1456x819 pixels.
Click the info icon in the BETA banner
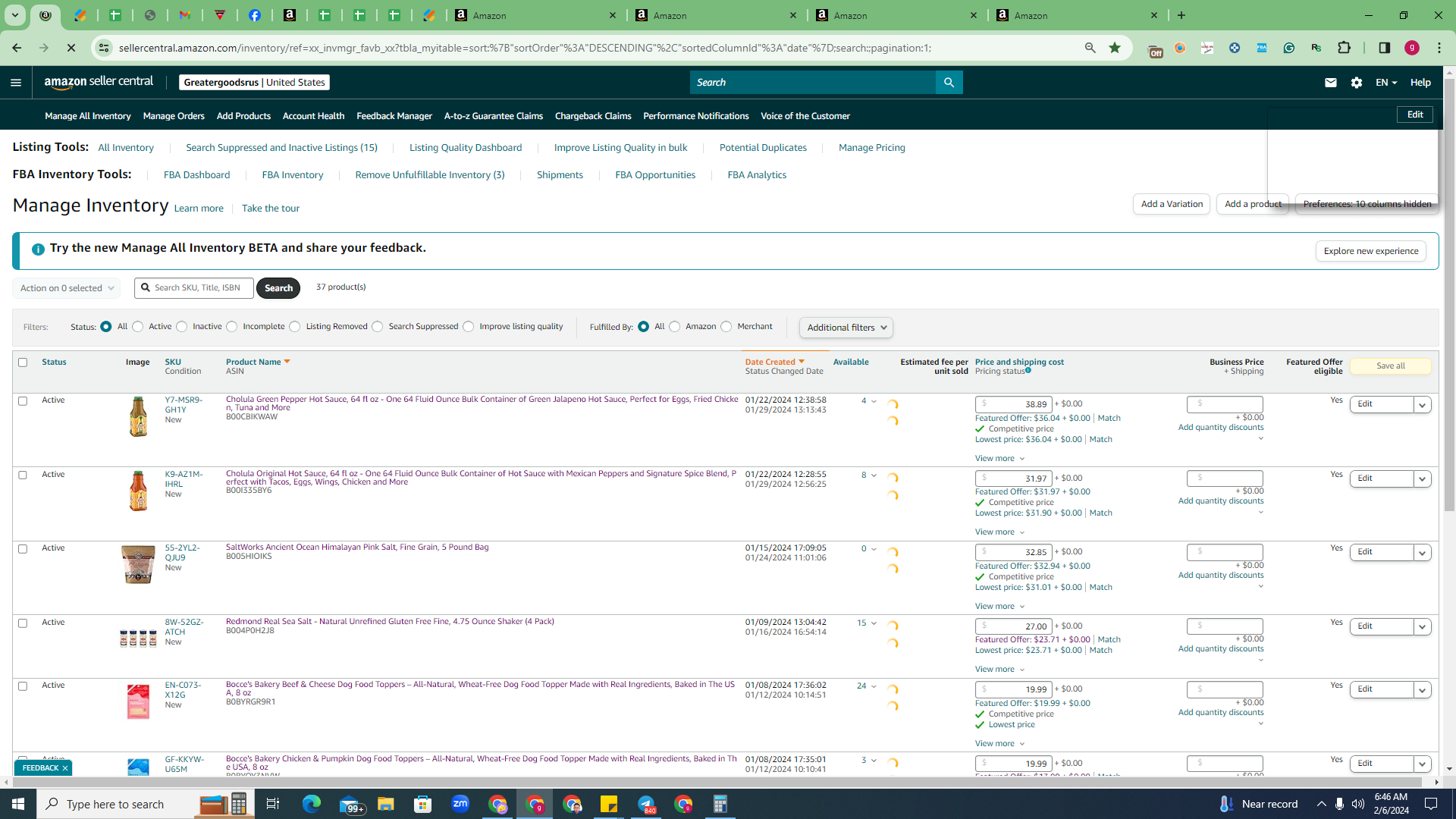click(38, 249)
